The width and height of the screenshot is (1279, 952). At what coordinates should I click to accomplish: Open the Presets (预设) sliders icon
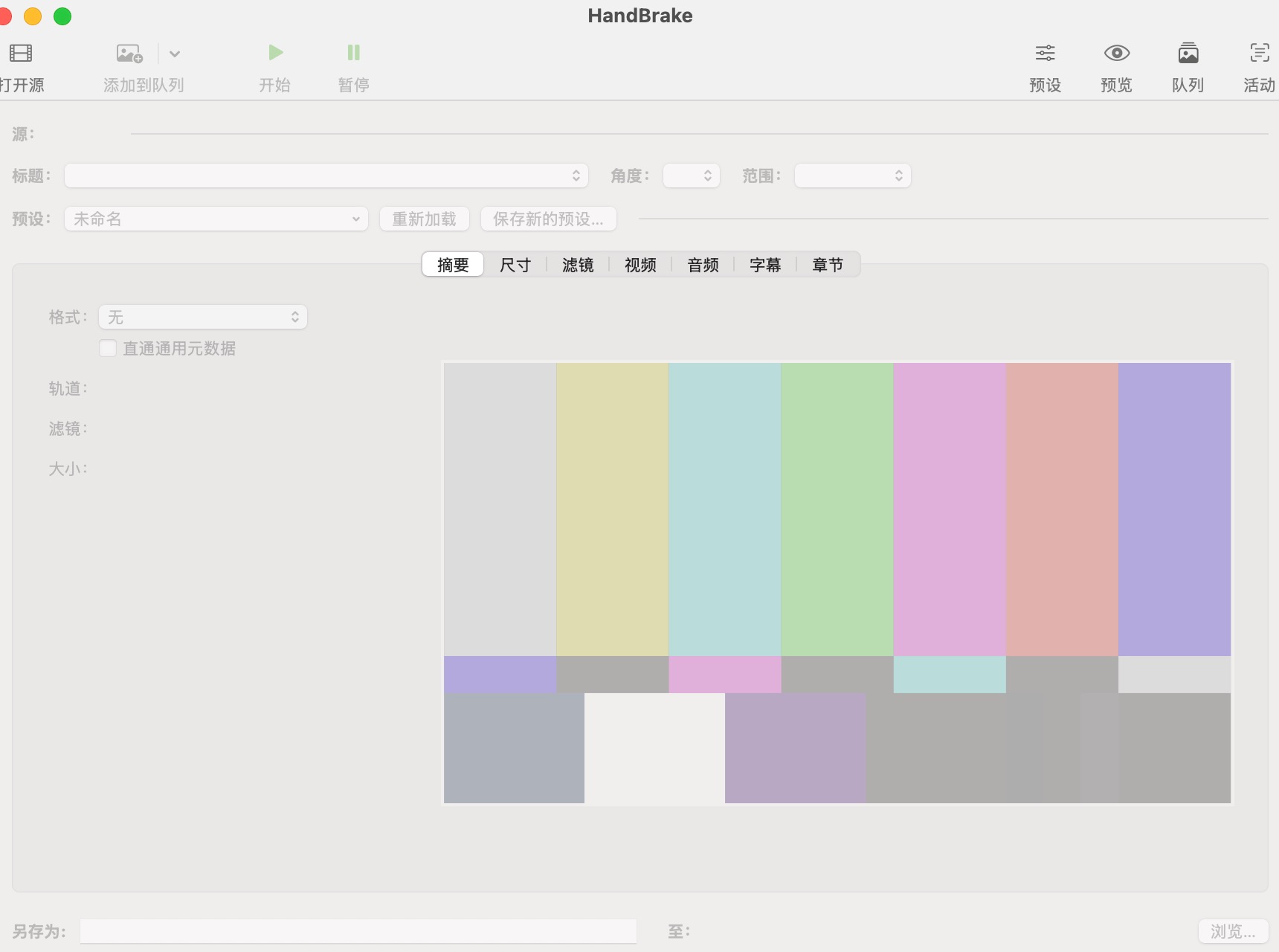[x=1045, y=53]
